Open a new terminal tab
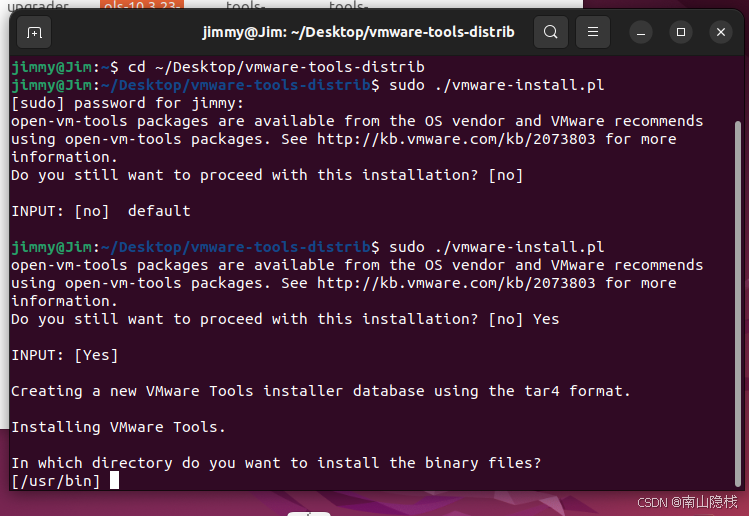Screen dimensions: 749x516 click(x=35, y=32)
